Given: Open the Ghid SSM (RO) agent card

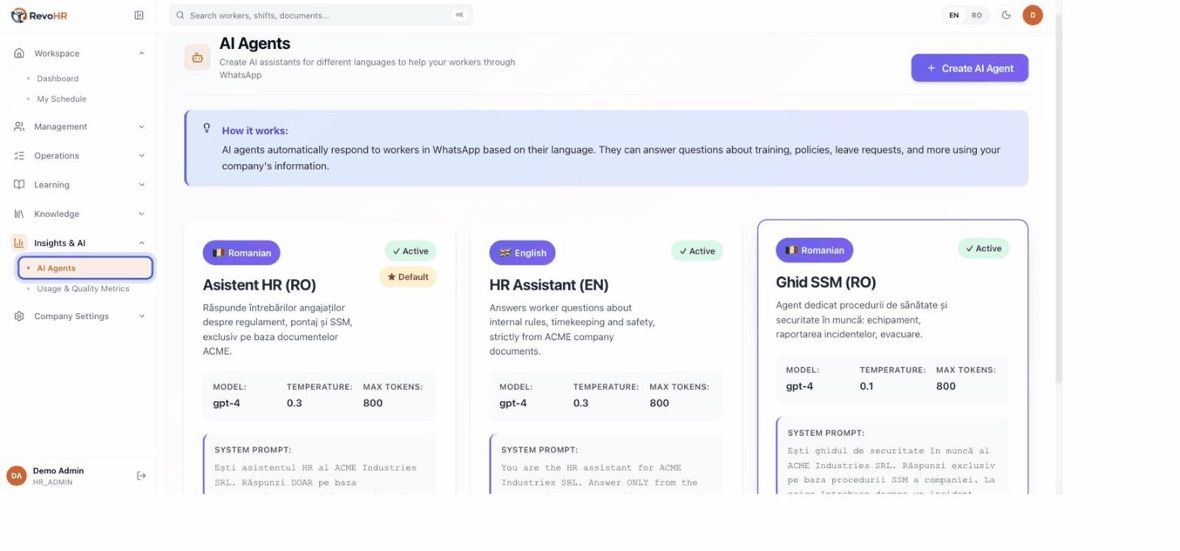Looking at the screenshot, I should pyautogui.click(x=893, y=357).
